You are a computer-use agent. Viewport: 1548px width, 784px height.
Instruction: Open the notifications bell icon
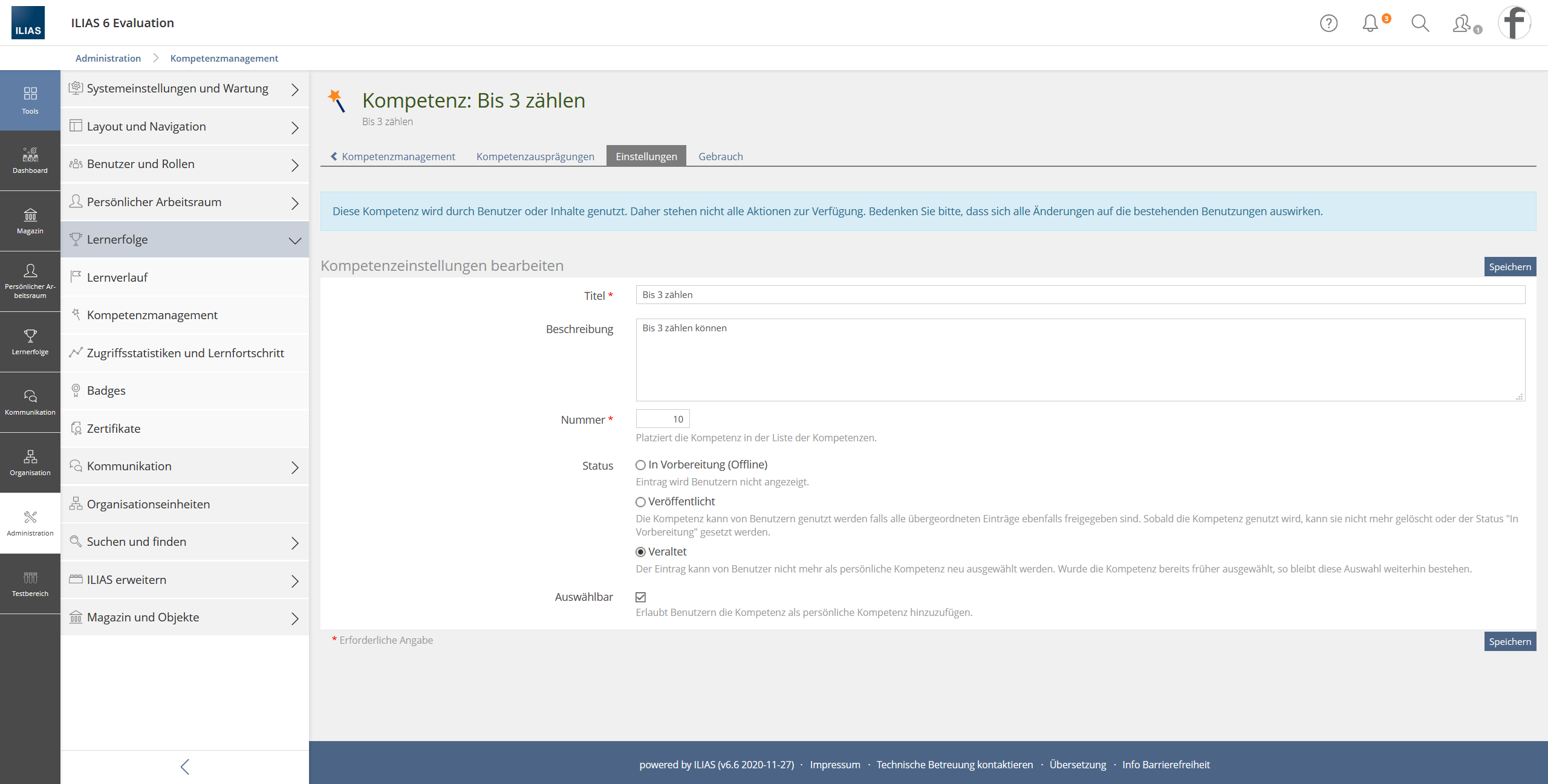(1370, 23)
